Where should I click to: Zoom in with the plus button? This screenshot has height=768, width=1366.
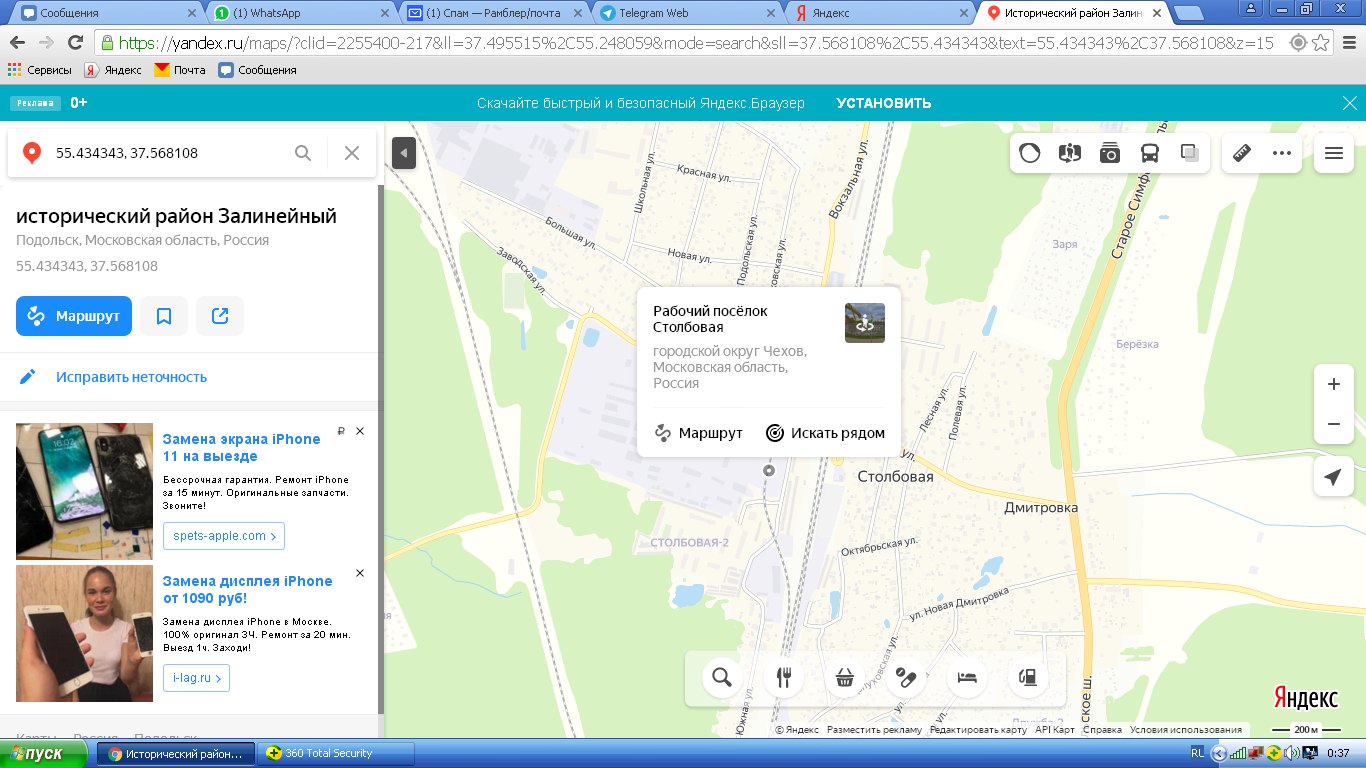click(x=1333, y=384)
